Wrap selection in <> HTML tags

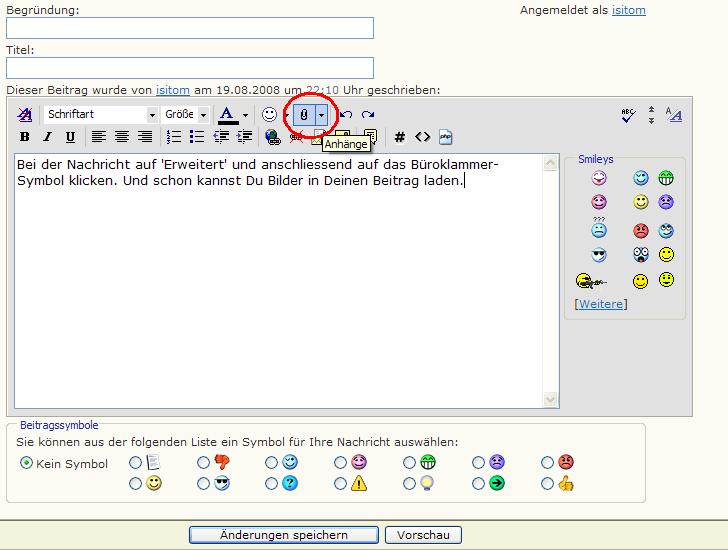(x=422, y=137)
